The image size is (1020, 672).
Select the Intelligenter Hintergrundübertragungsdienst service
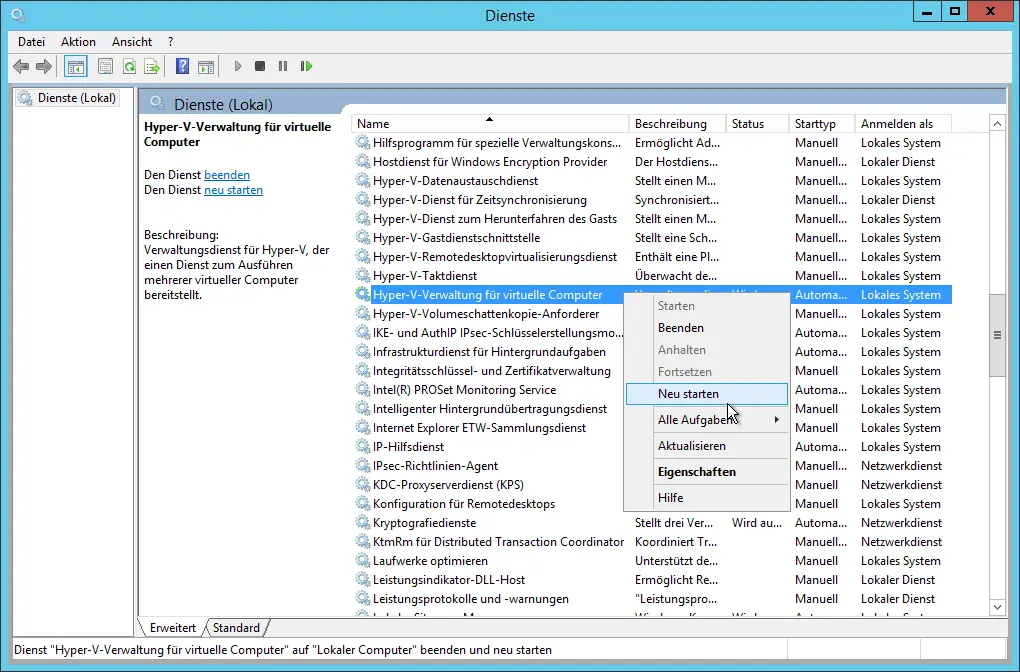tap(490, 409)
